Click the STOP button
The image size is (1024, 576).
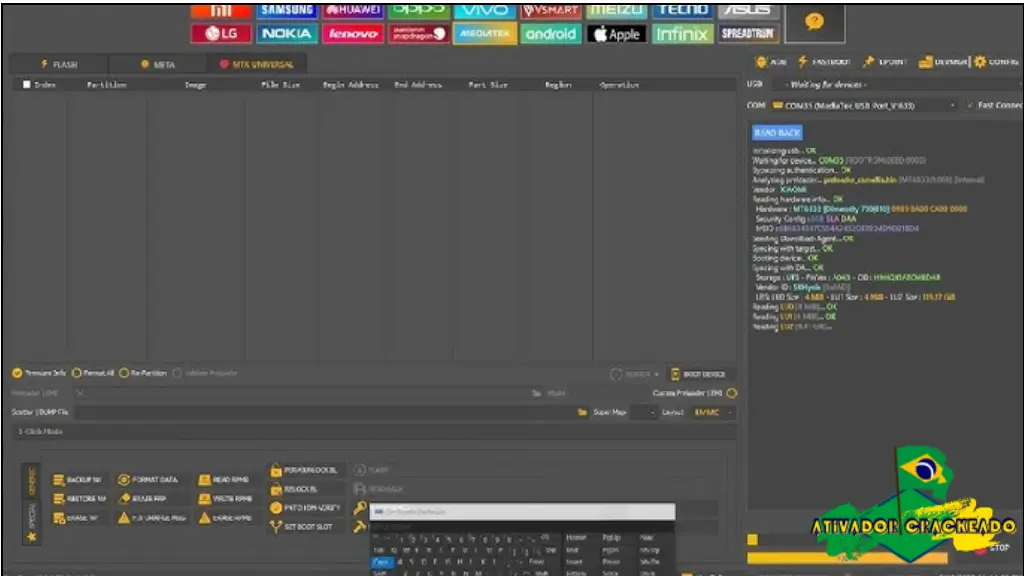(x=993, y=548)
